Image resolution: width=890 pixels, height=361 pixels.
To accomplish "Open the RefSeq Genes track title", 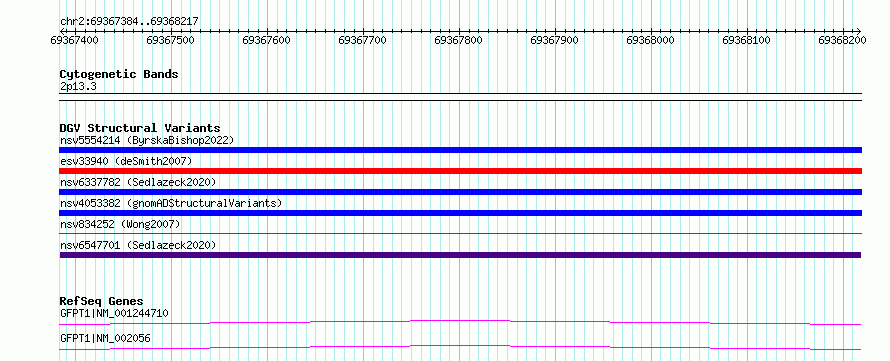I will click(102, 301).
